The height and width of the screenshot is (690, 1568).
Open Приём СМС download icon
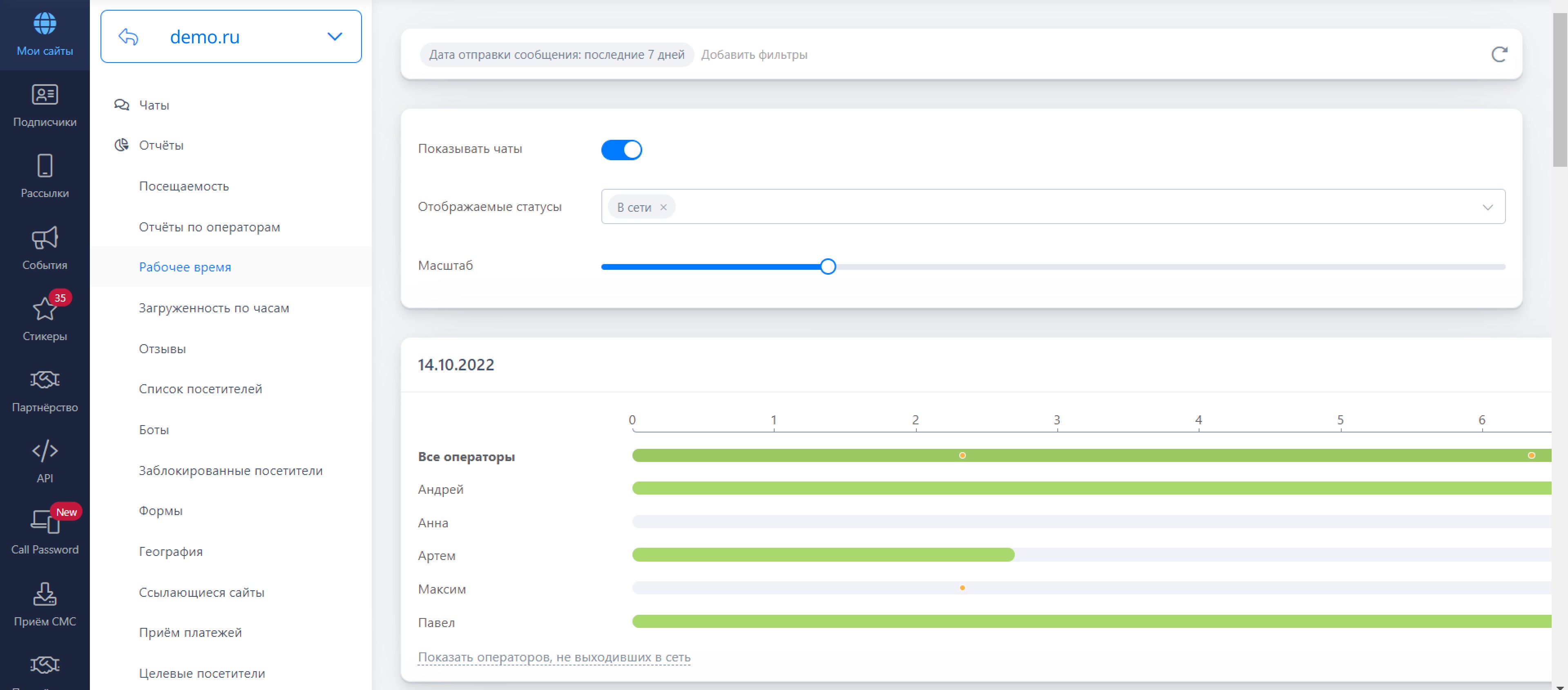[45, 594]
